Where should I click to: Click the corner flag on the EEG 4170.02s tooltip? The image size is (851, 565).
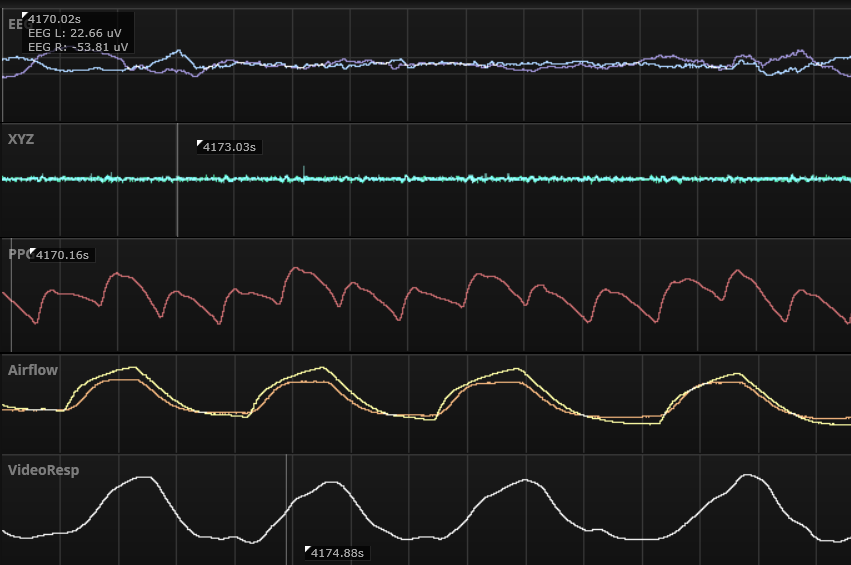click(25, 16)
